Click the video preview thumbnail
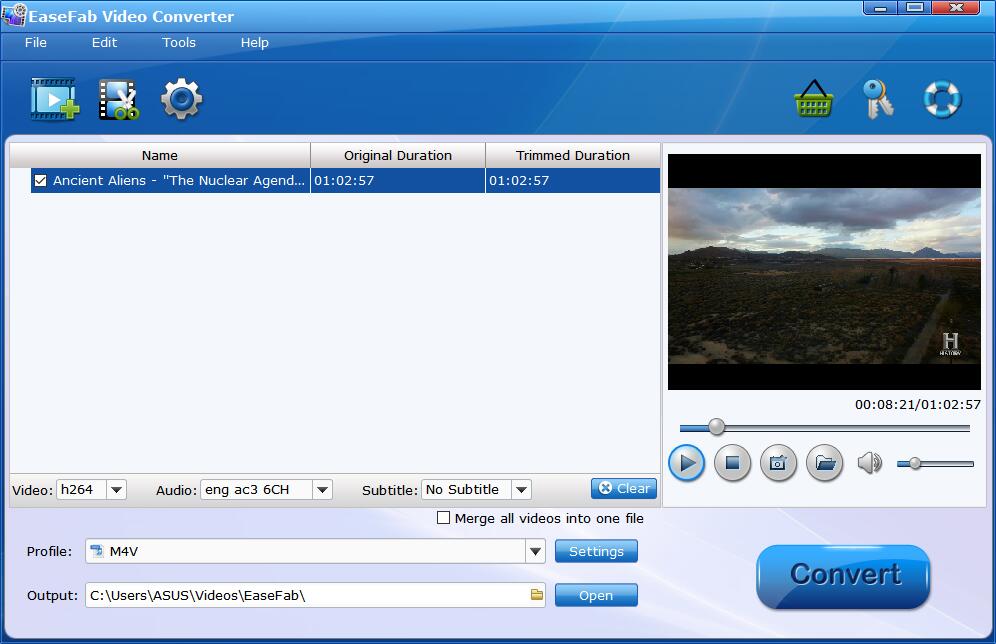 click(x=824, y=272)
